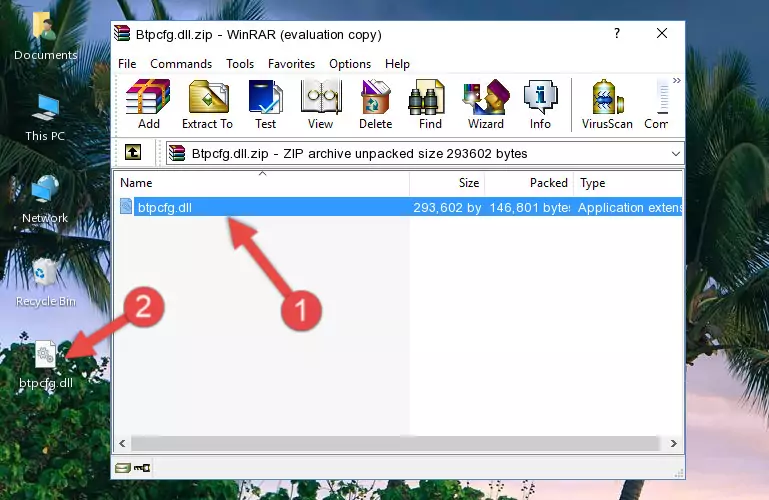Sort by the Name column header

[262, 183]
